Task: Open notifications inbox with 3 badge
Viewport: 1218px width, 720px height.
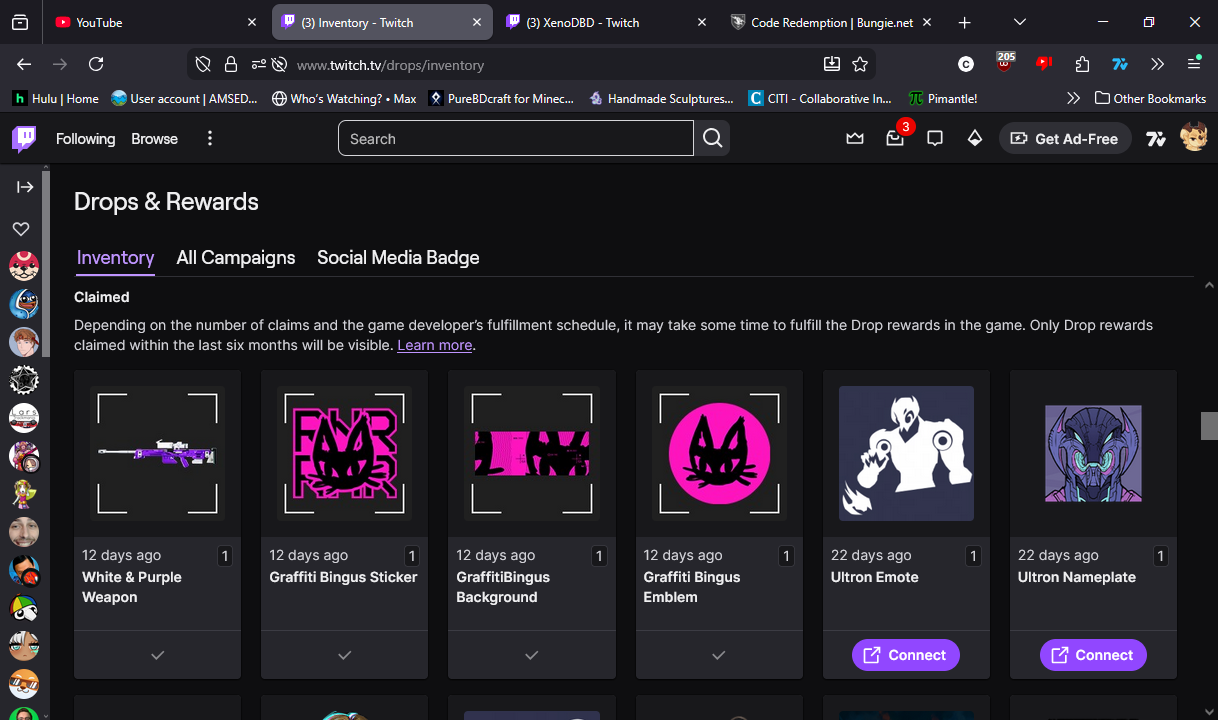Action: coord(895,139)
